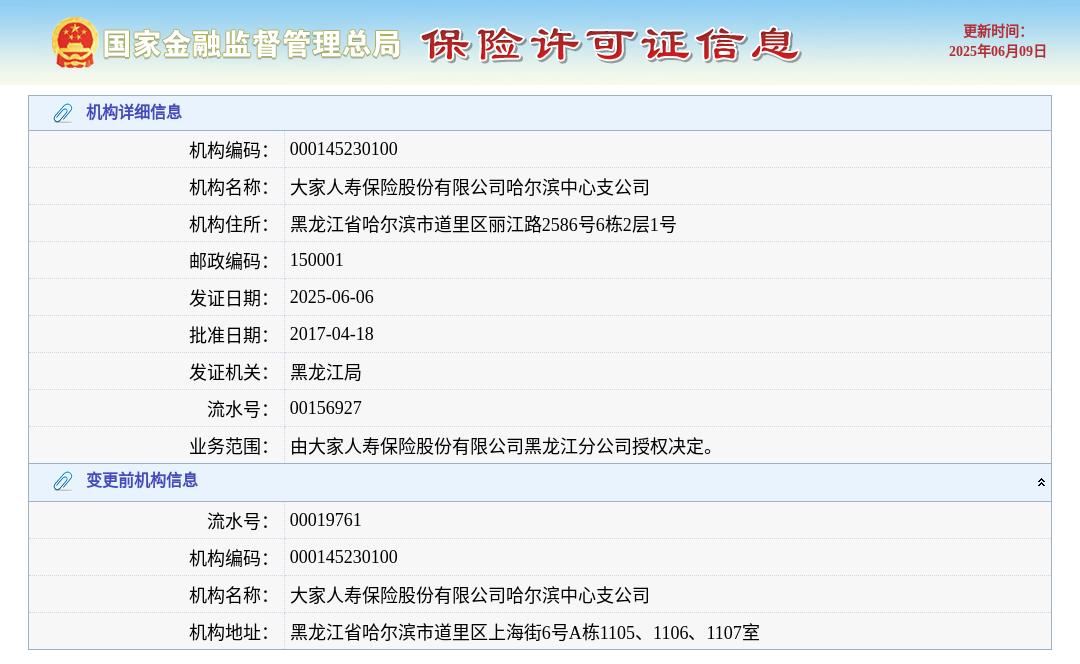The image size is (1080, 664).
Task: Click the 机构名称 label in 机构详细信息
Action: pos(229,187)
